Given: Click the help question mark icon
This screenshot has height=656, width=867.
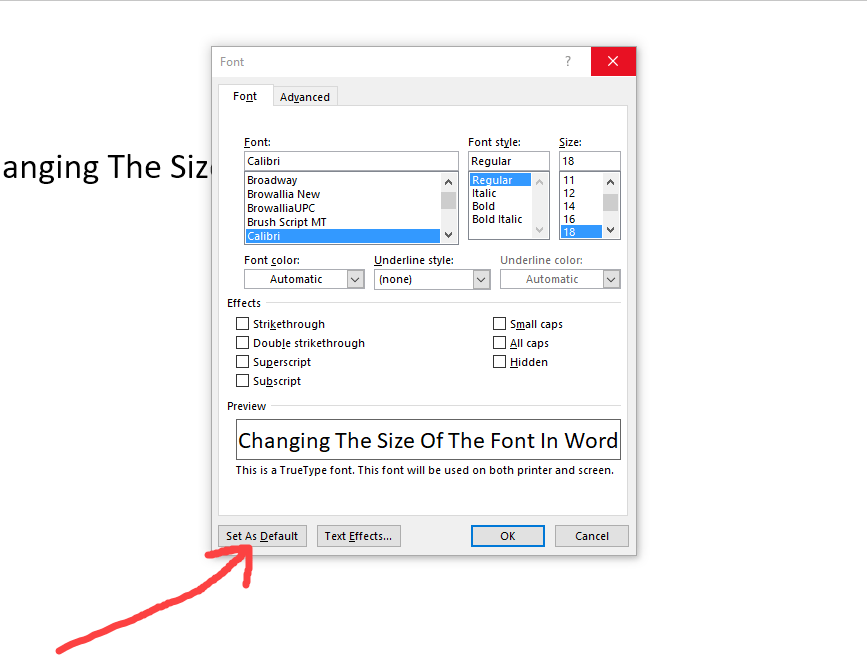Looking at the screenshot, I should point(568,61).
